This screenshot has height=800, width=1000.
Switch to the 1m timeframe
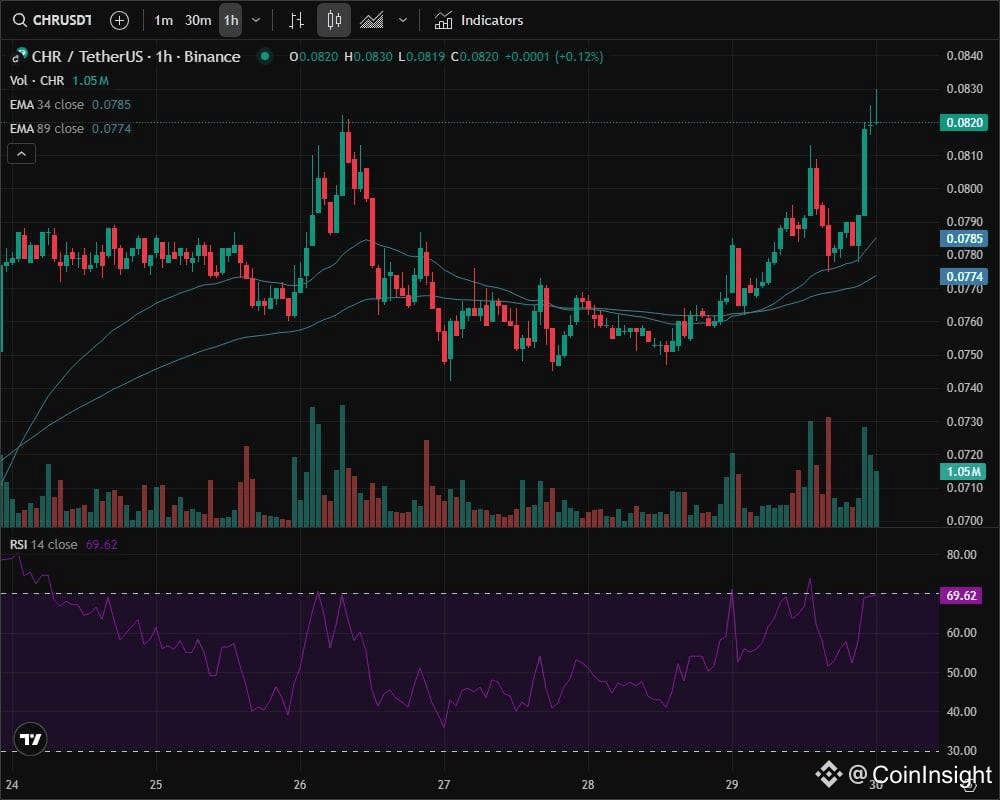coord(164,20)
